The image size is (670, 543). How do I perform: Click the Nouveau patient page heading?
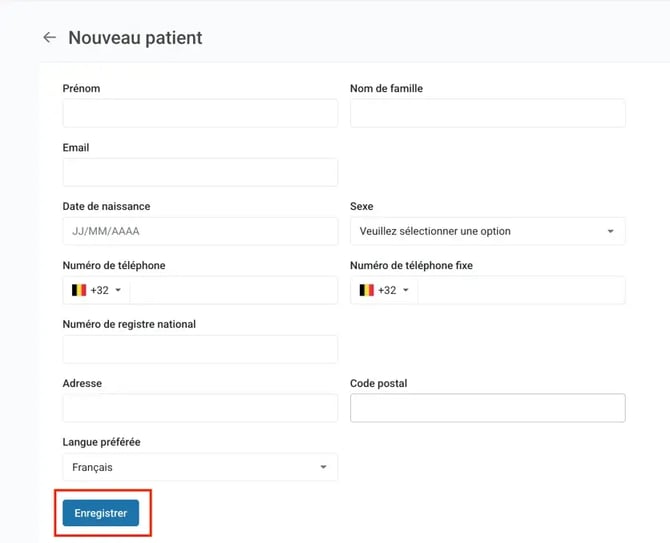[135, 38]
